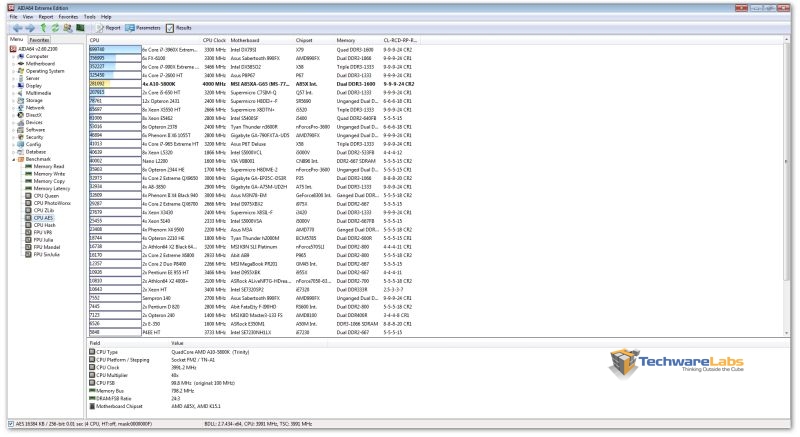Expand the Operating System tree node
Viewport: 800px width, 437px height.
[14, 71]
